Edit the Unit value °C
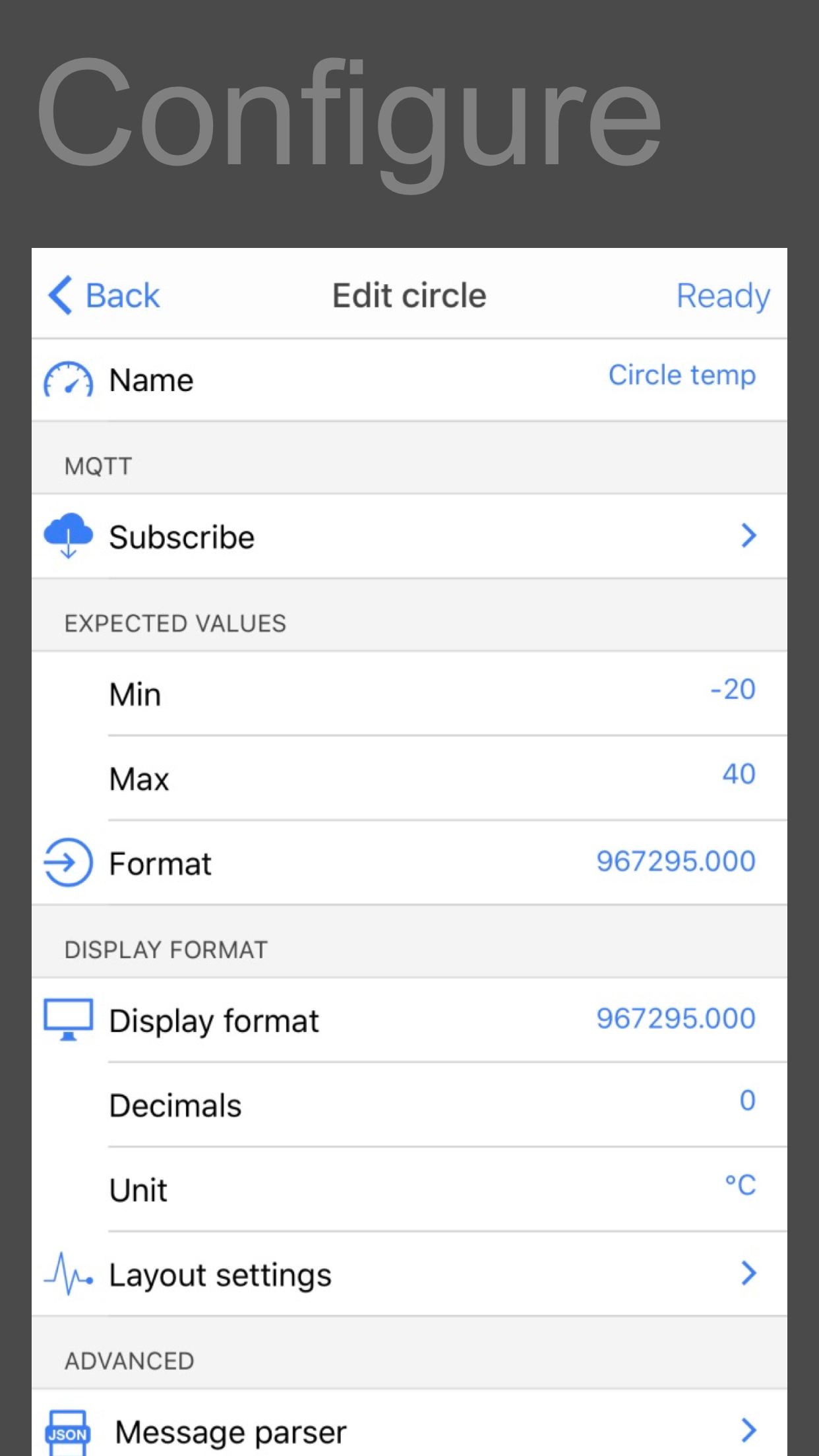This screenshot has width=819, height=1456. click(x=741, y=1185)
